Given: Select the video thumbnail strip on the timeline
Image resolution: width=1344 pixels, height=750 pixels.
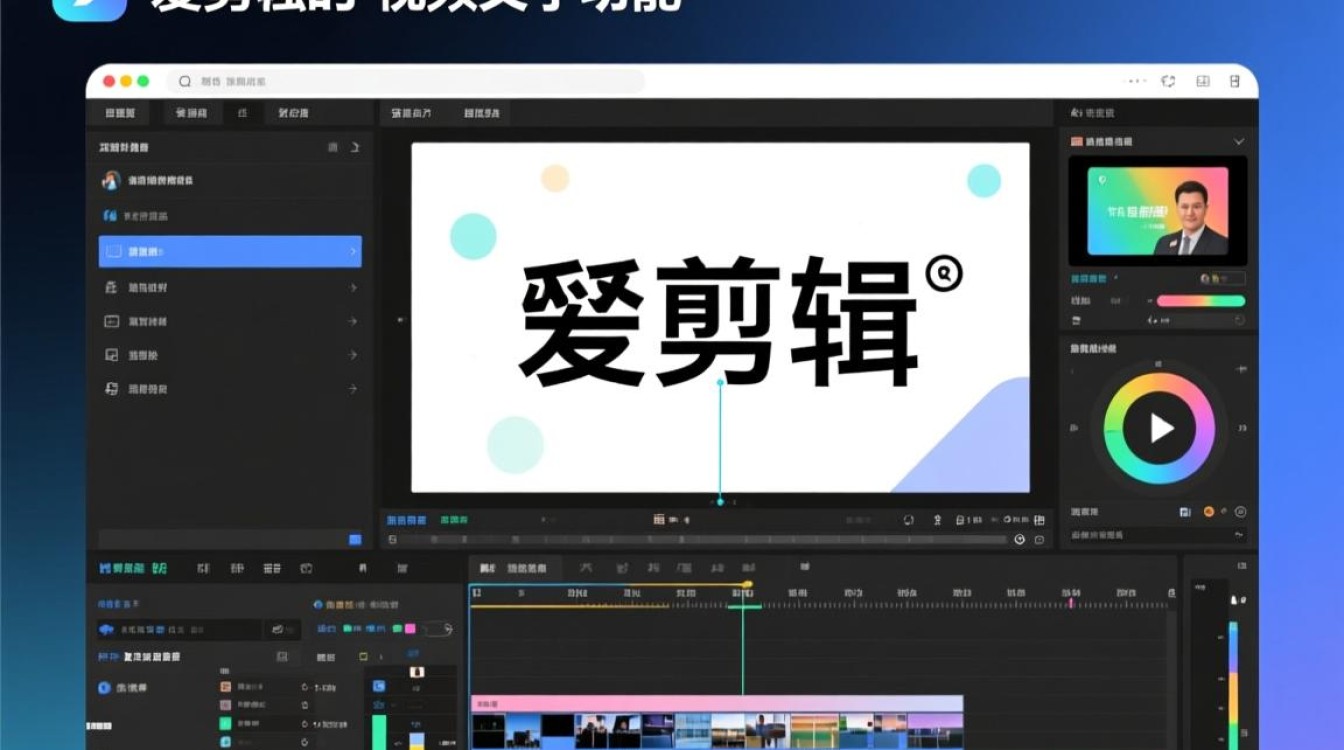Looking at the screenshot, I should click(716, 730).
